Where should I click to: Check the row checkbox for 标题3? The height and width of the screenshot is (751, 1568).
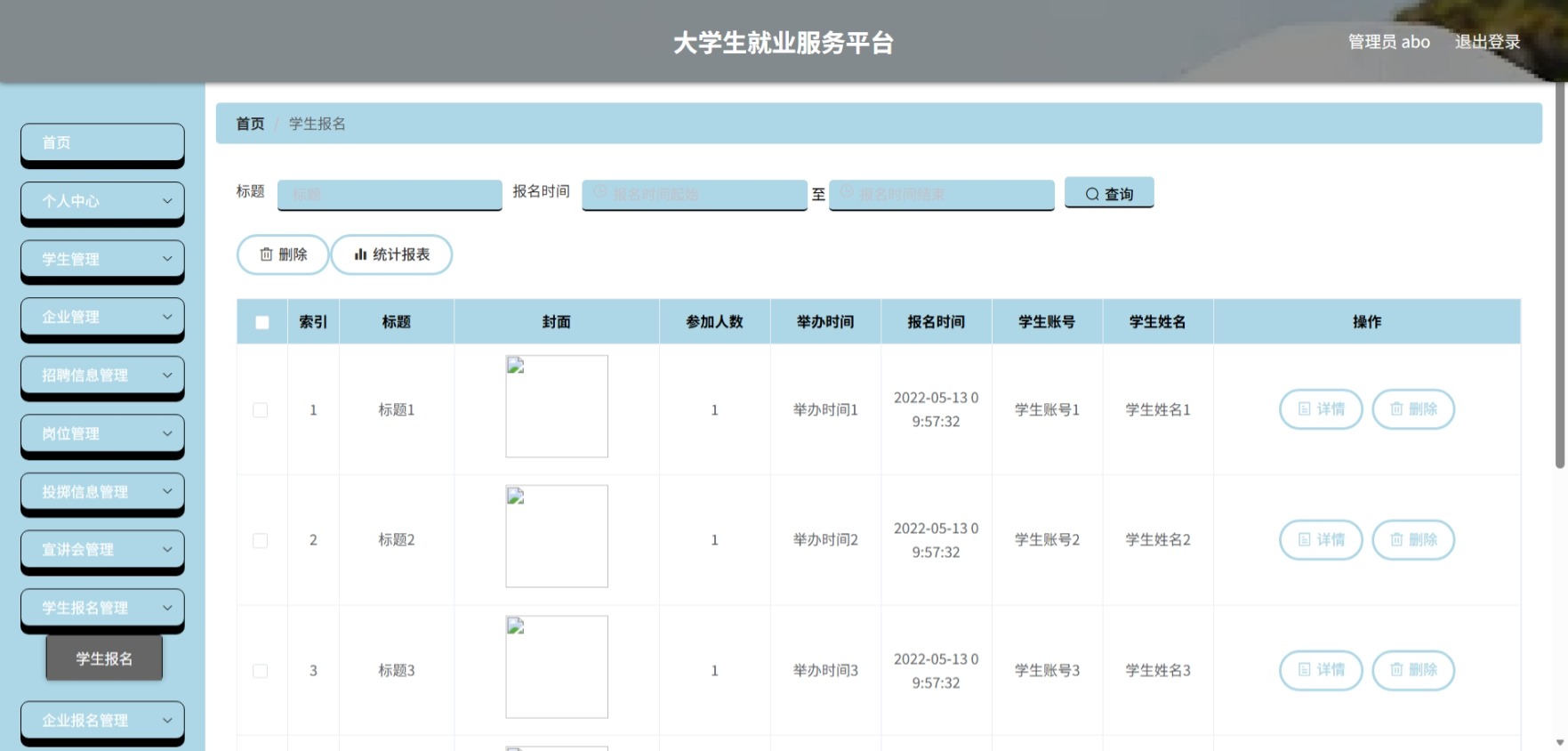[260, 671]
